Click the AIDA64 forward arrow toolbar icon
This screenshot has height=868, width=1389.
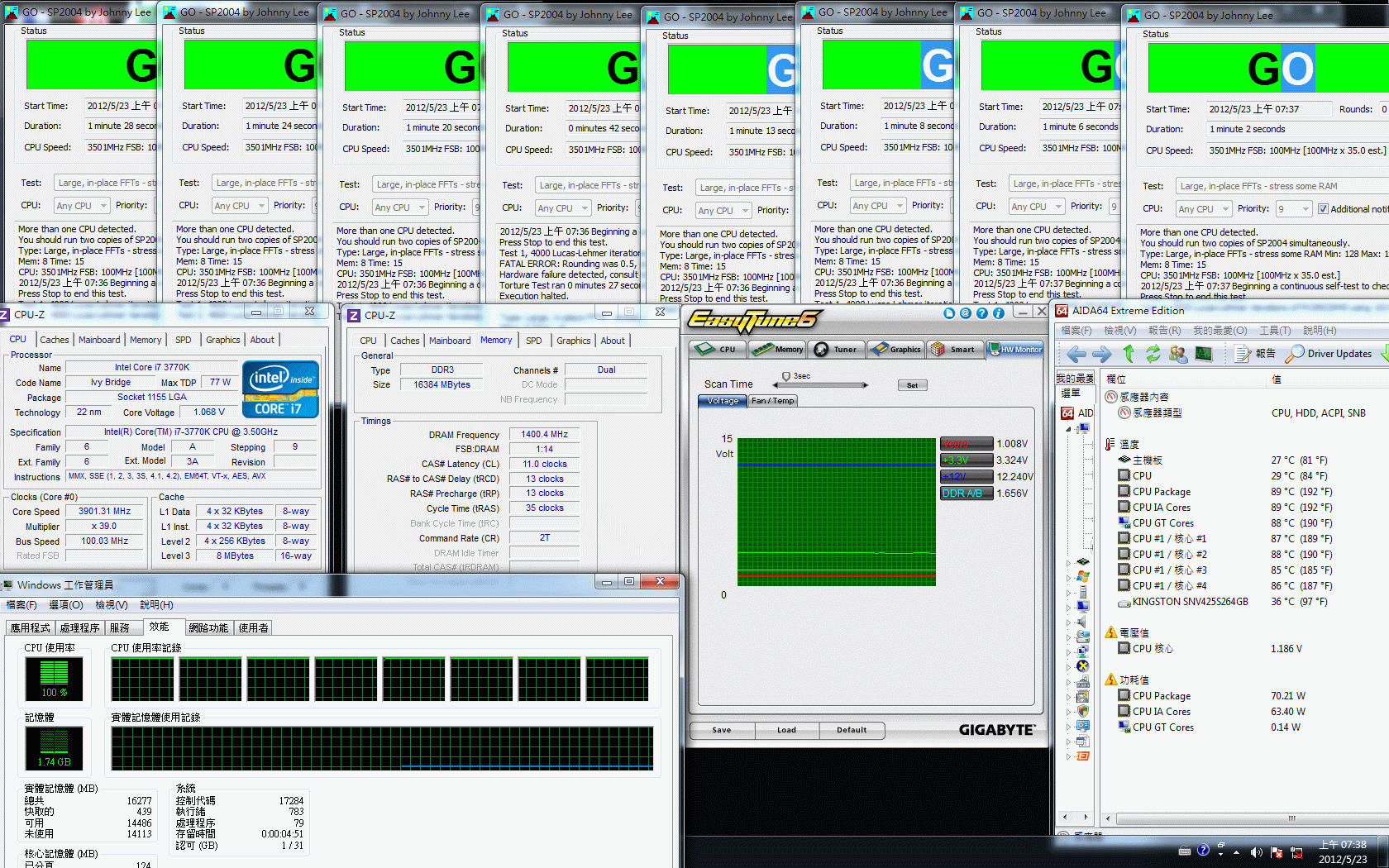click(1102, 354)
